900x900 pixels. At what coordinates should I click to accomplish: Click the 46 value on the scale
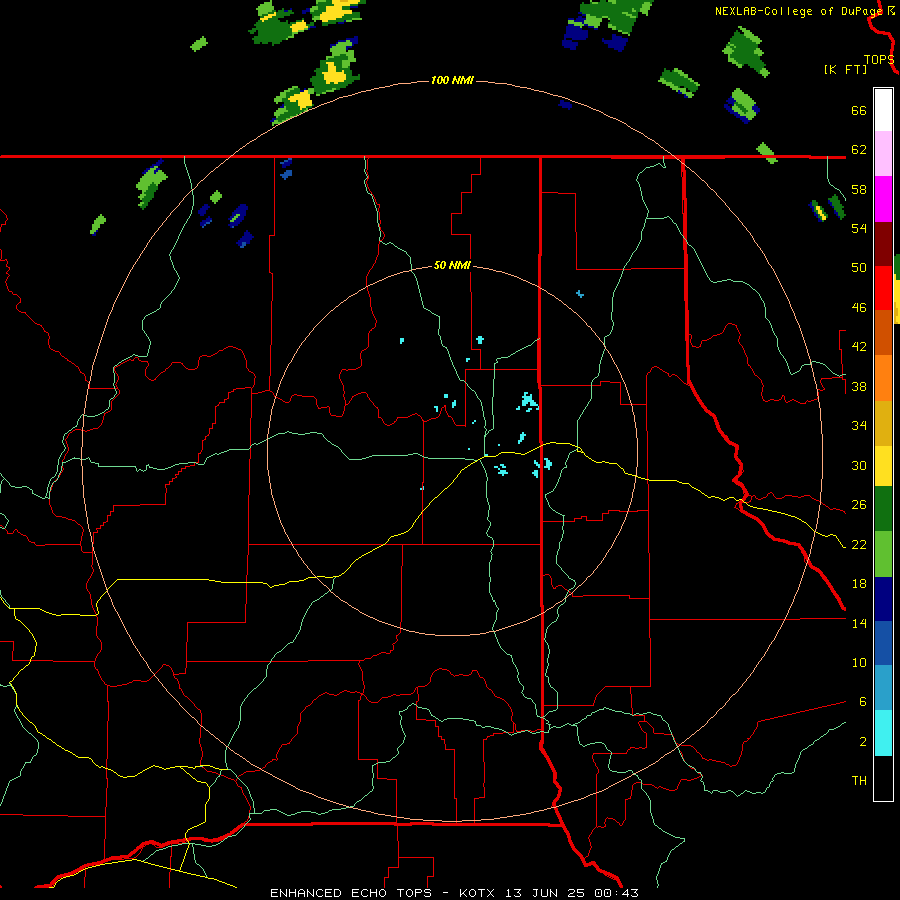pos(859,307)
